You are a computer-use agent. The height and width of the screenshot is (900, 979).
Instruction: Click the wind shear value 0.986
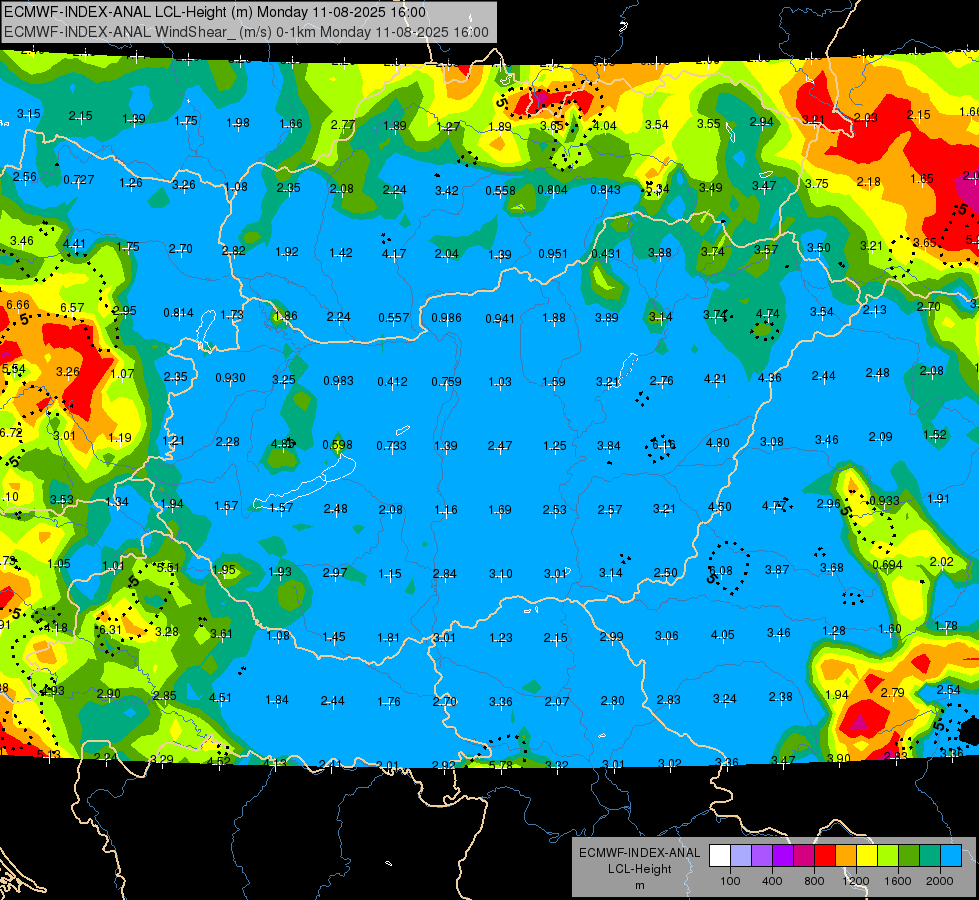pos(446,318)
